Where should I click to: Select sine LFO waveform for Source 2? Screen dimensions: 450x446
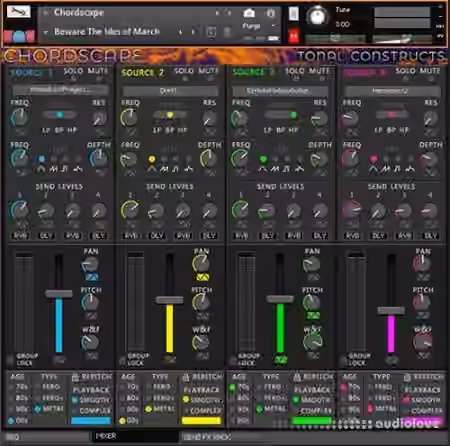tap(152, 169)
